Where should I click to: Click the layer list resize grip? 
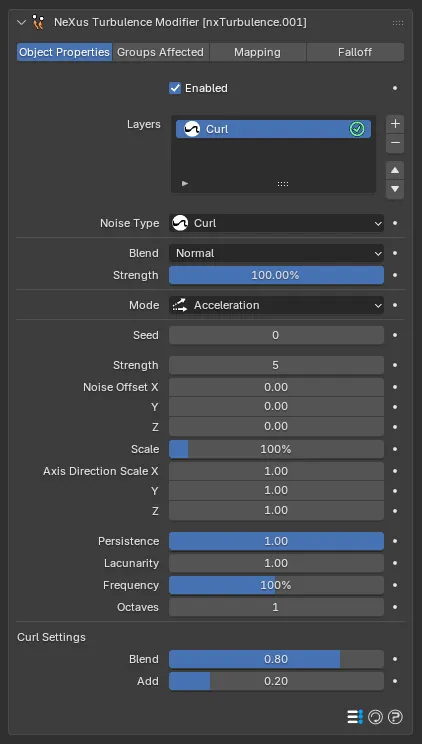pyautogui.click(x=283, y=184)
